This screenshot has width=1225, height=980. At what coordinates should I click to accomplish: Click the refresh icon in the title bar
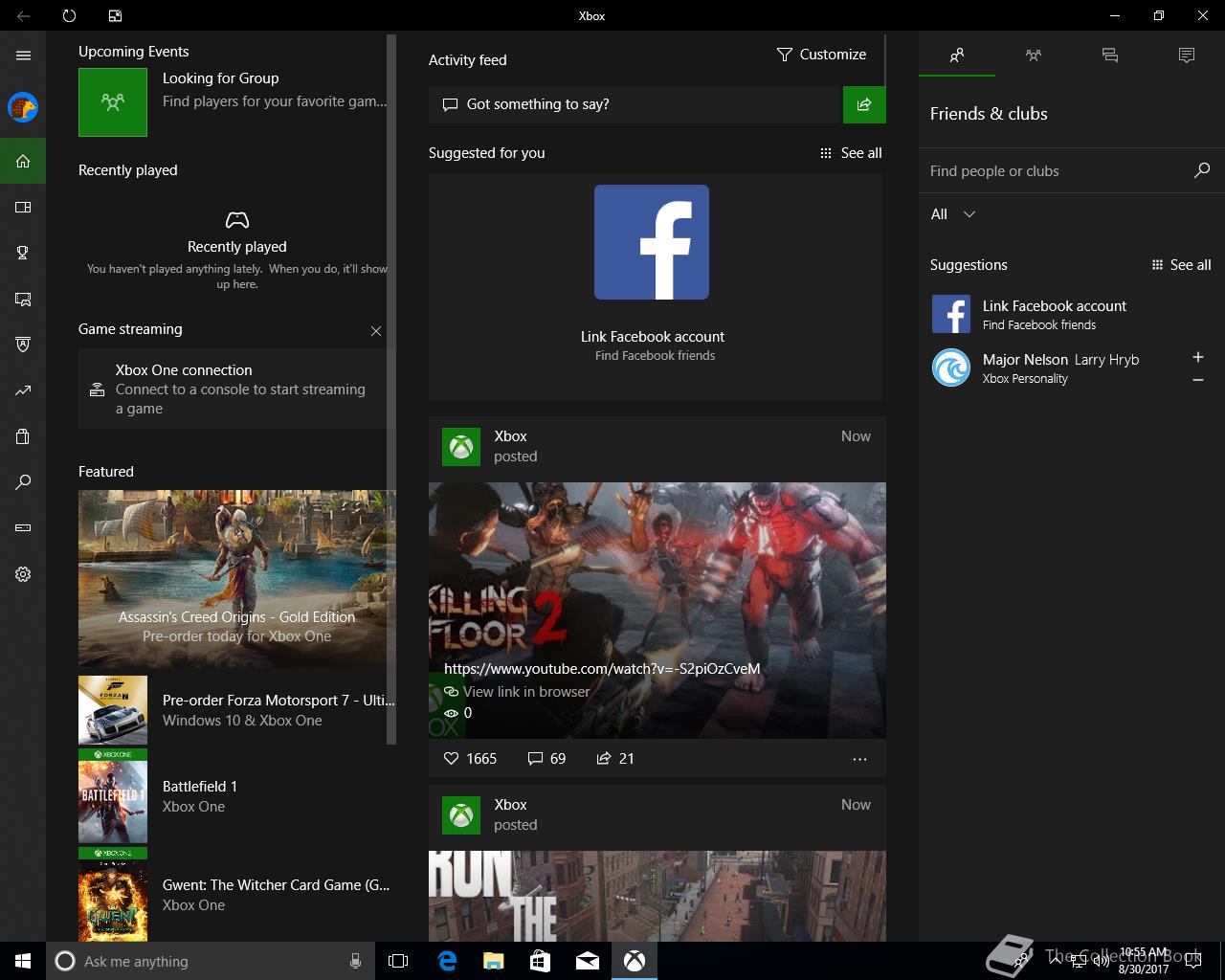69,15
